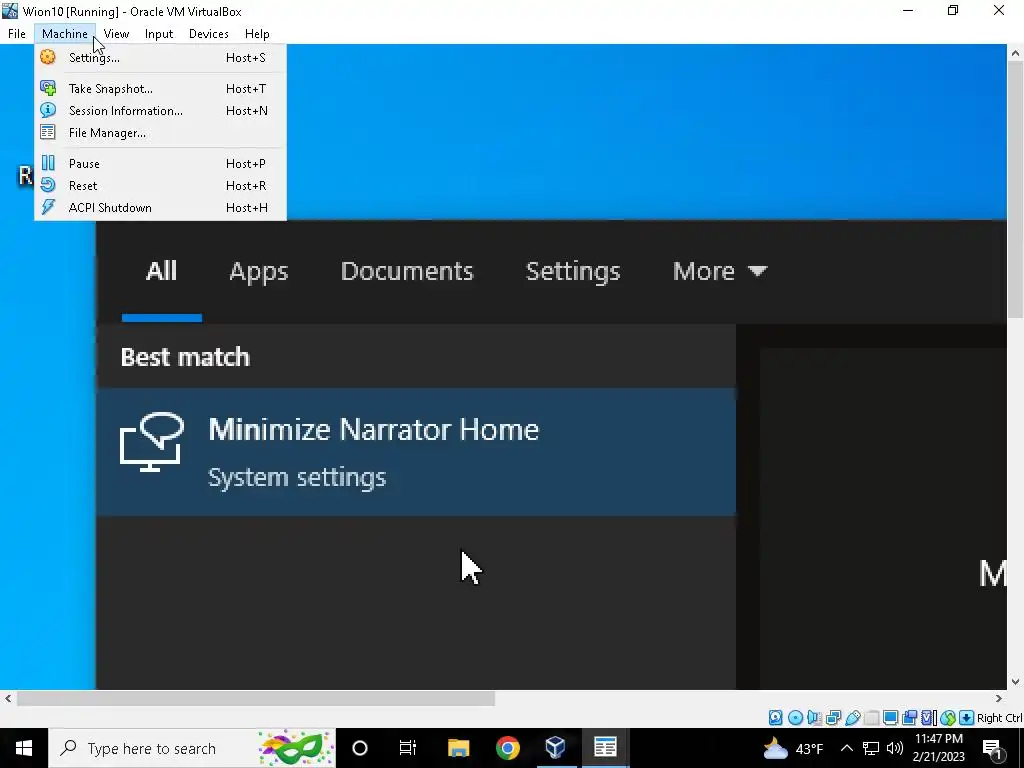Open the Help menu

(257, 34)
